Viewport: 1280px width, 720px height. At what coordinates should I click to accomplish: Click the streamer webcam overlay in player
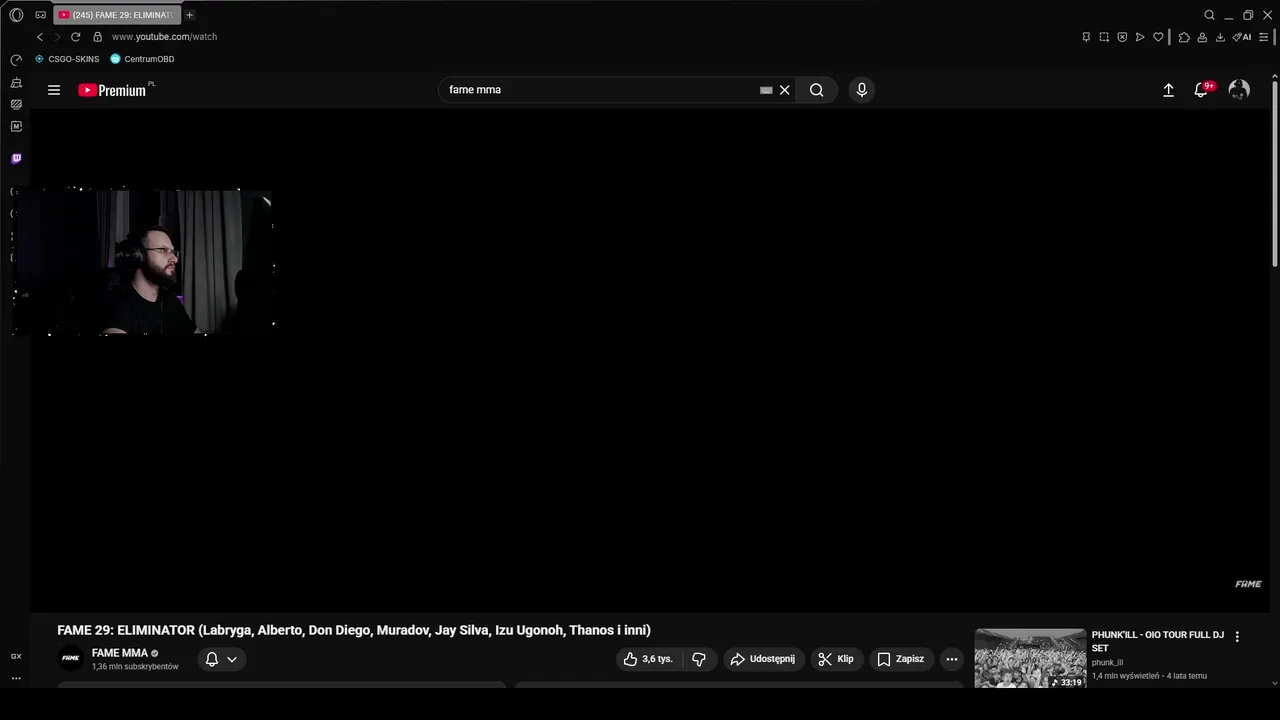point(142,262)
